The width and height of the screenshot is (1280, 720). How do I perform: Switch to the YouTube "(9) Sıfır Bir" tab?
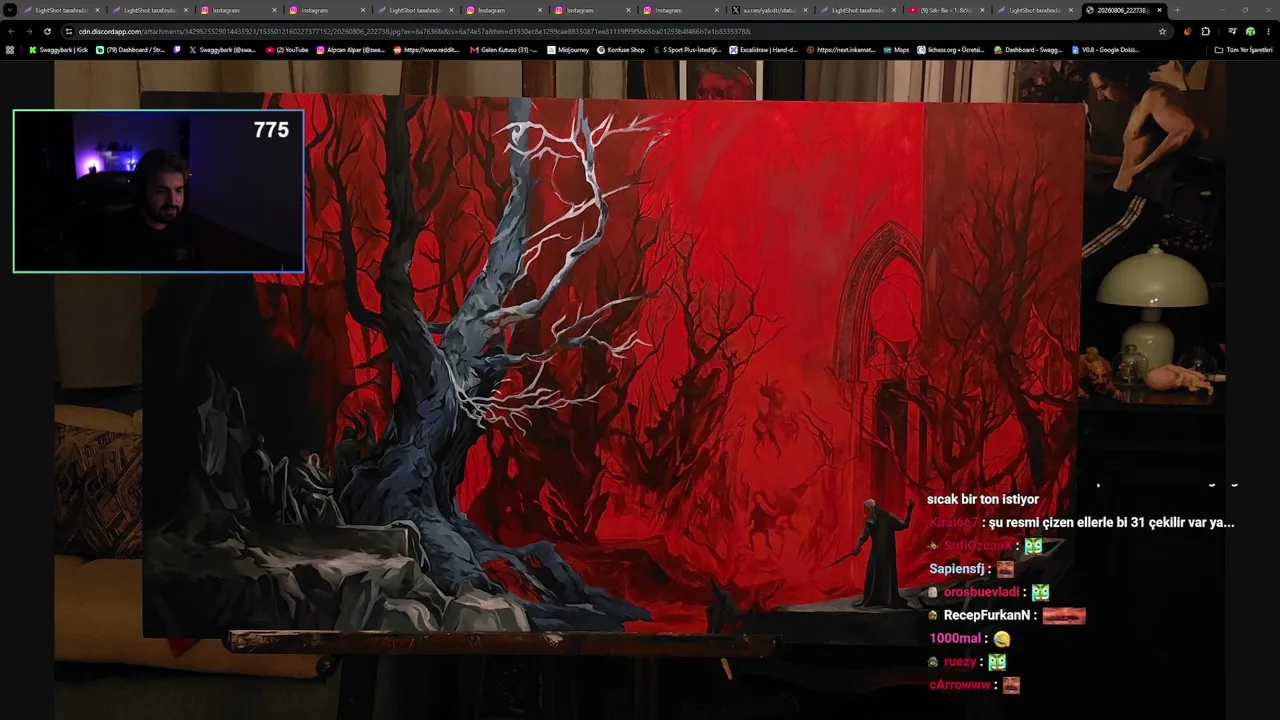946,10
